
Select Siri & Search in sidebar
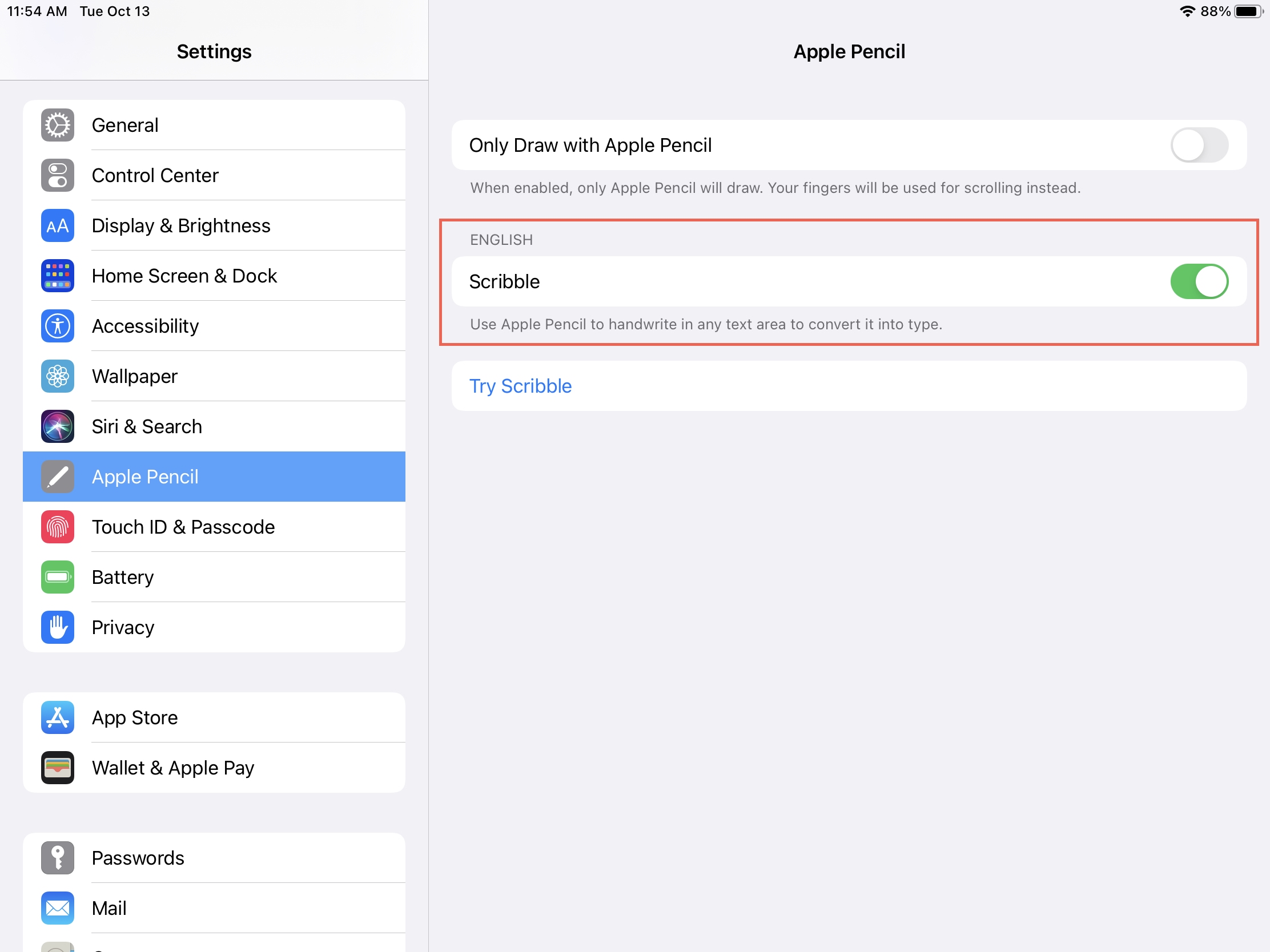click(x=214, y=426)
